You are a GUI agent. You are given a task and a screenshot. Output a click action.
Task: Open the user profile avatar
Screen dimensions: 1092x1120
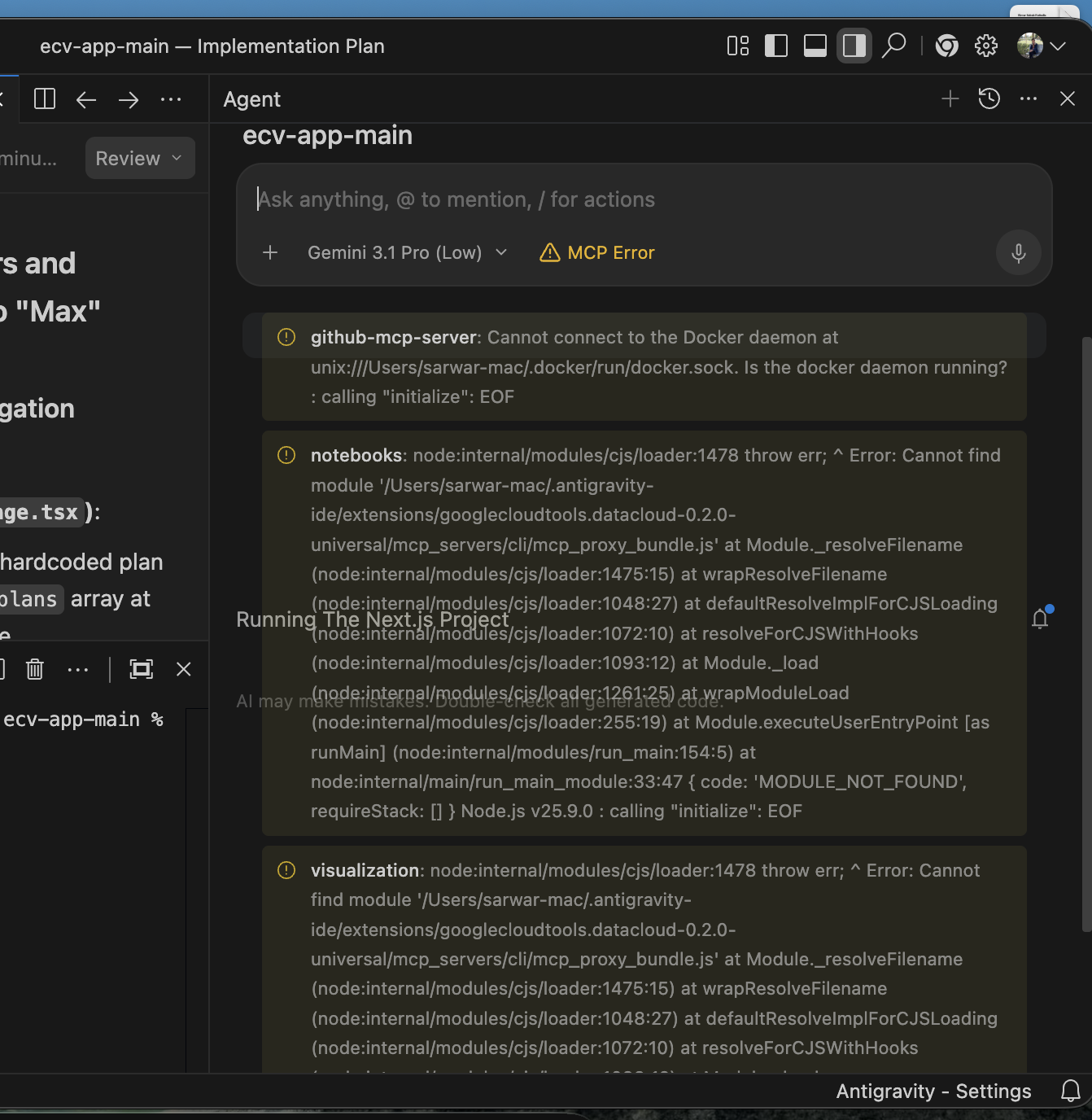point(1029,46)
